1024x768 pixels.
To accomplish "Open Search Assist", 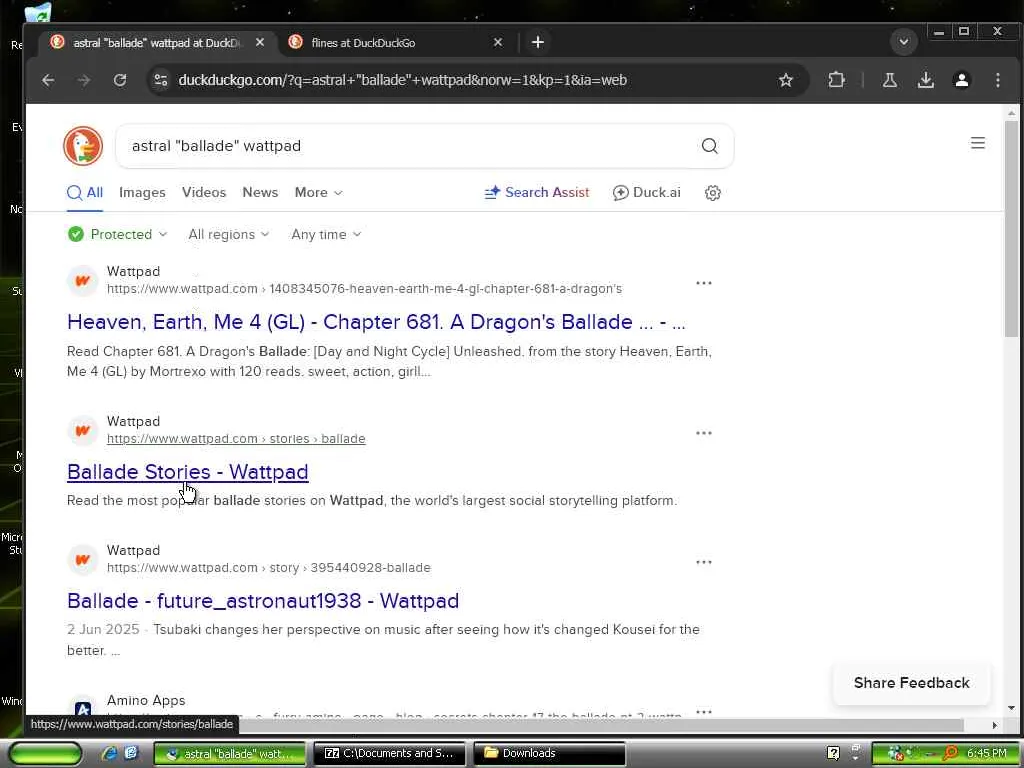I will tap(537, 193).
